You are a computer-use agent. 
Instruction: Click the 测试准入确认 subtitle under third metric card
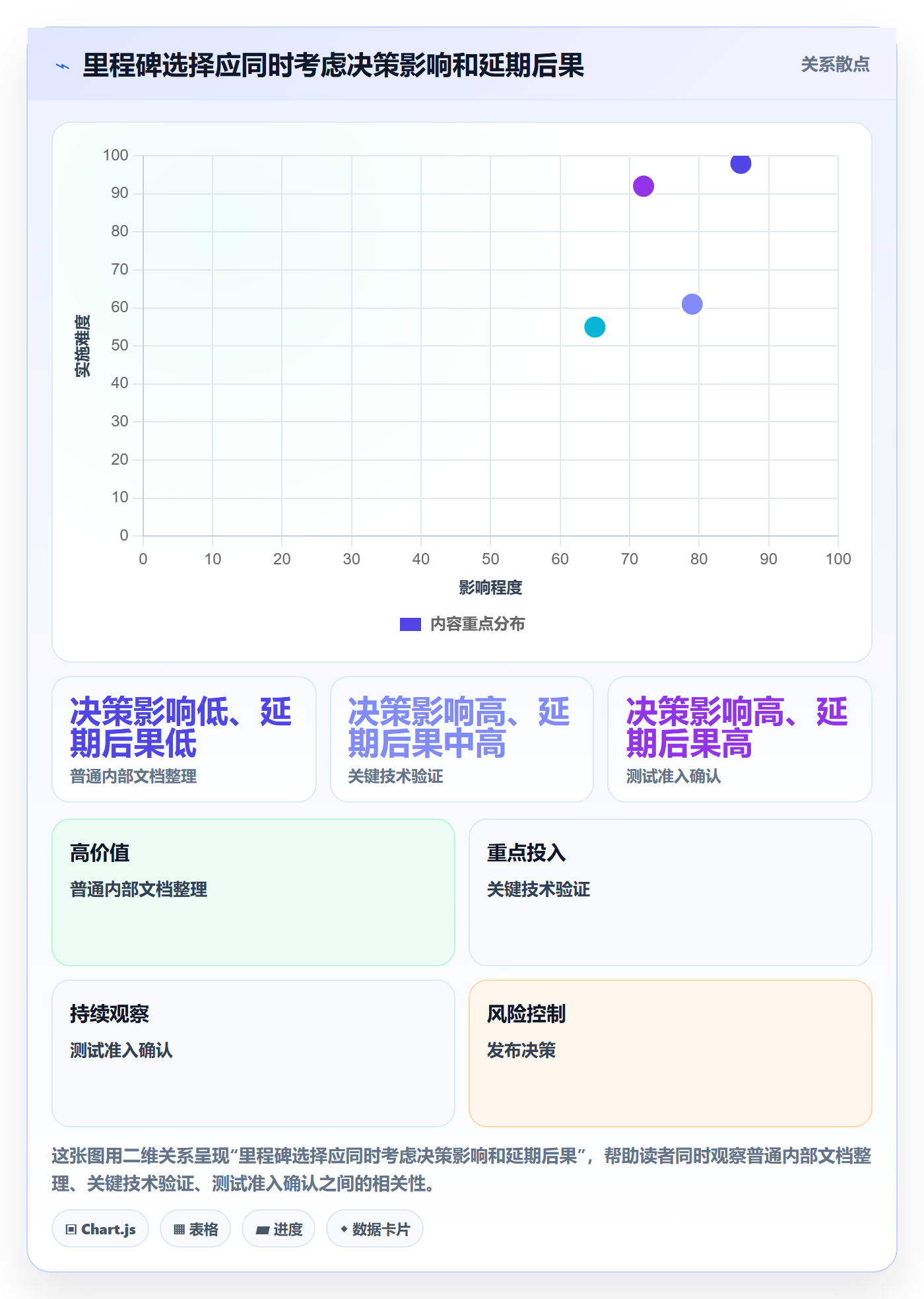[x=673, y=776]
